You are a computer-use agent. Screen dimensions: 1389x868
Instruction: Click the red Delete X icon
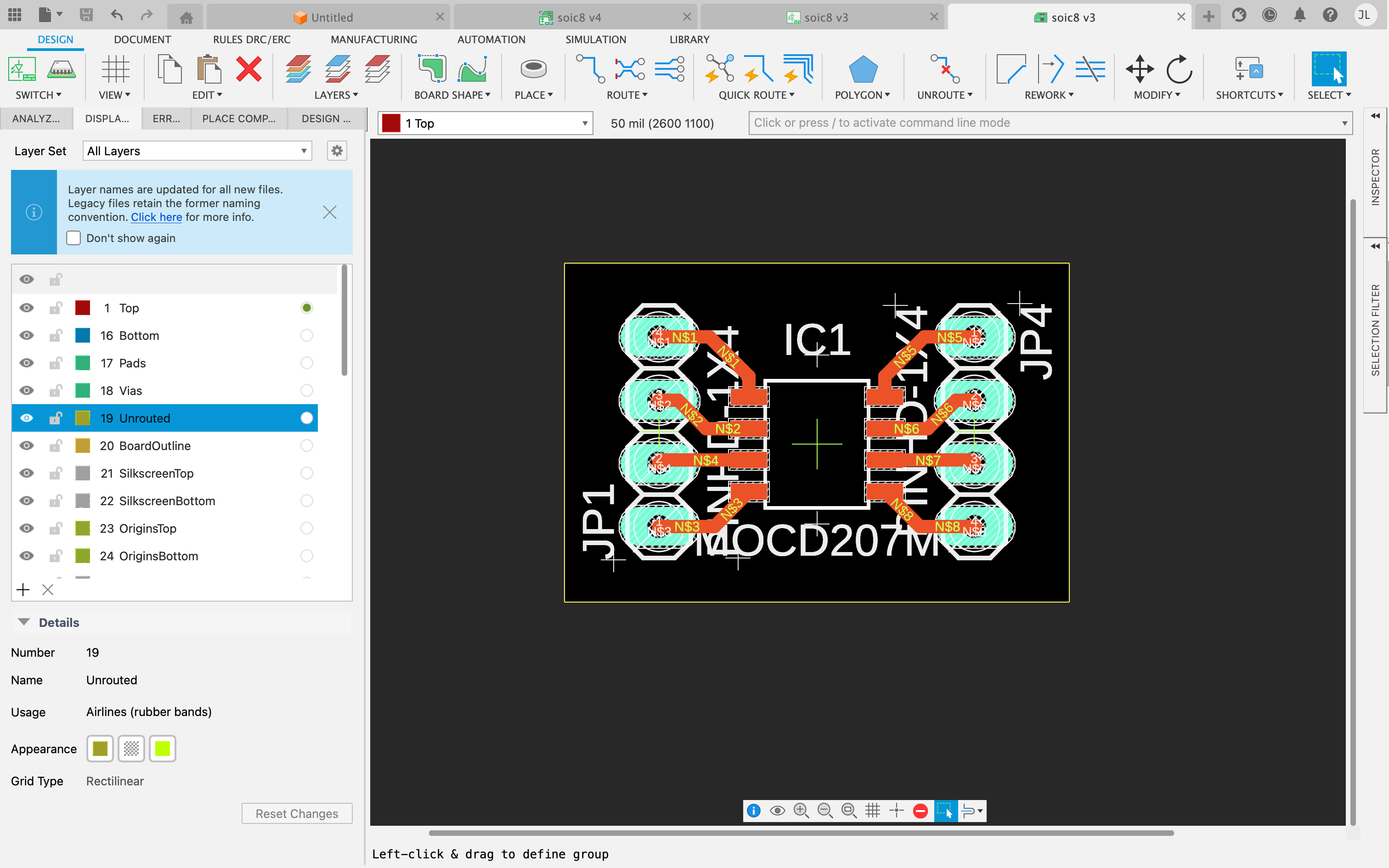[248, 70]
